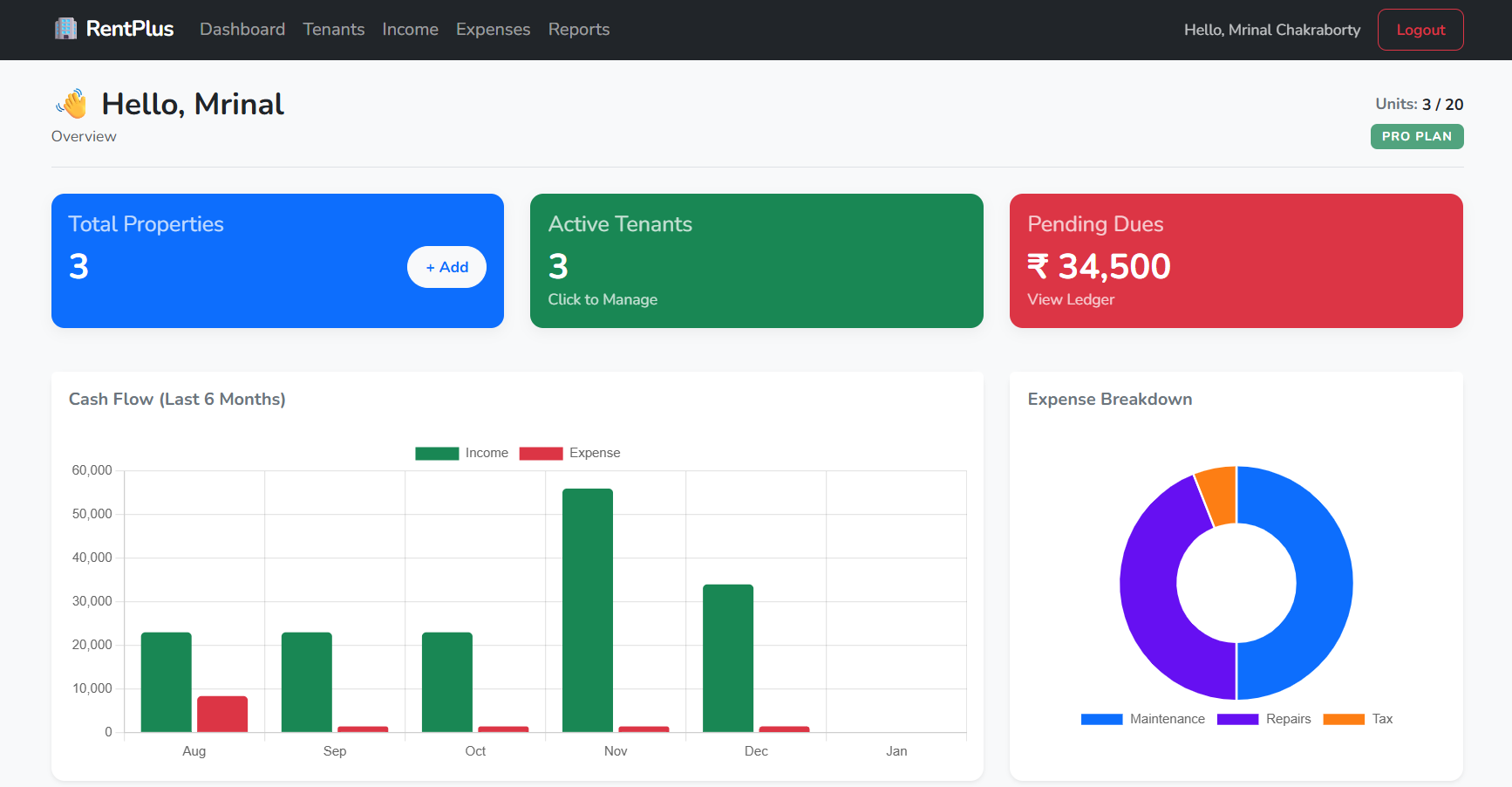This screenshot has width=1512, height=787.
Task: Click the RentPlus building logo icon
Action: coord(65,29)
